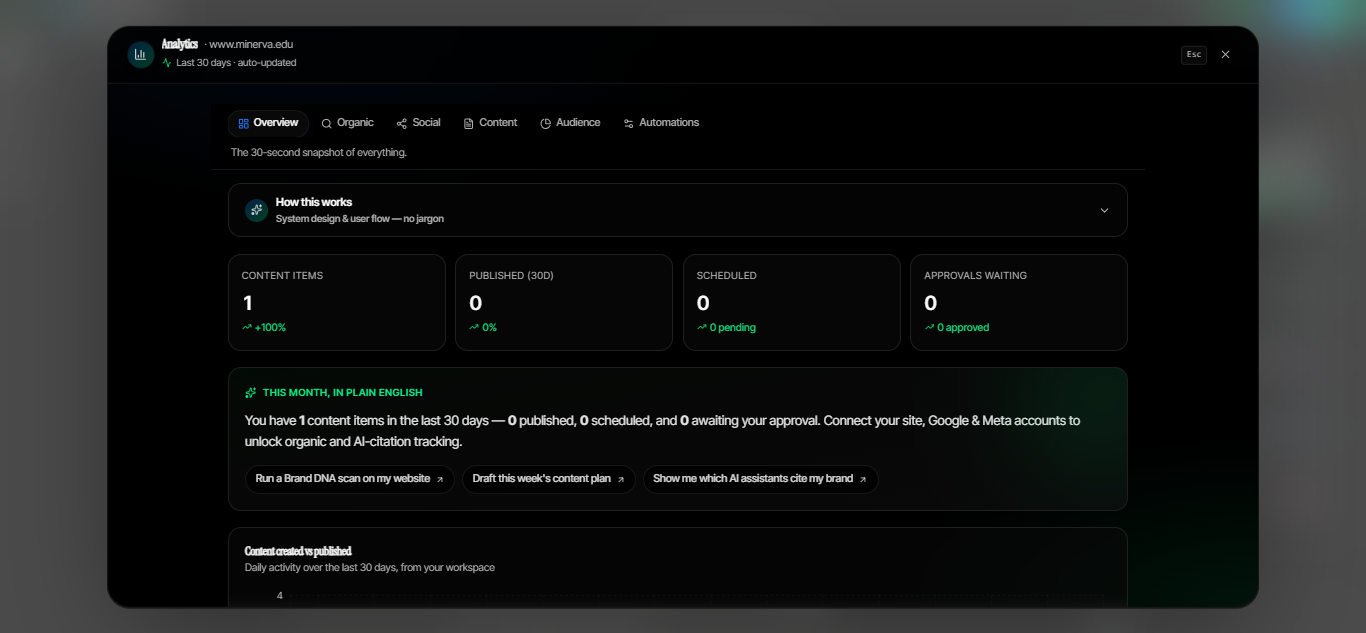This screenshot has height=633, width=1366.
Task: Click the Last 30 days auto-updated text
Action: pos(236,63)
